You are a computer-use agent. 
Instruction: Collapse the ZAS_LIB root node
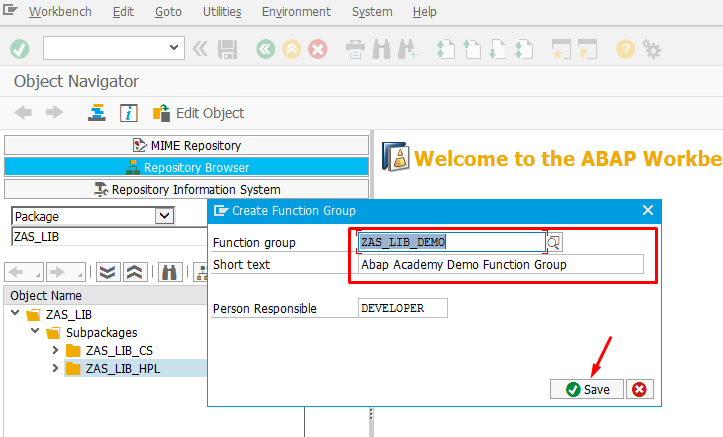coord(15,313)
